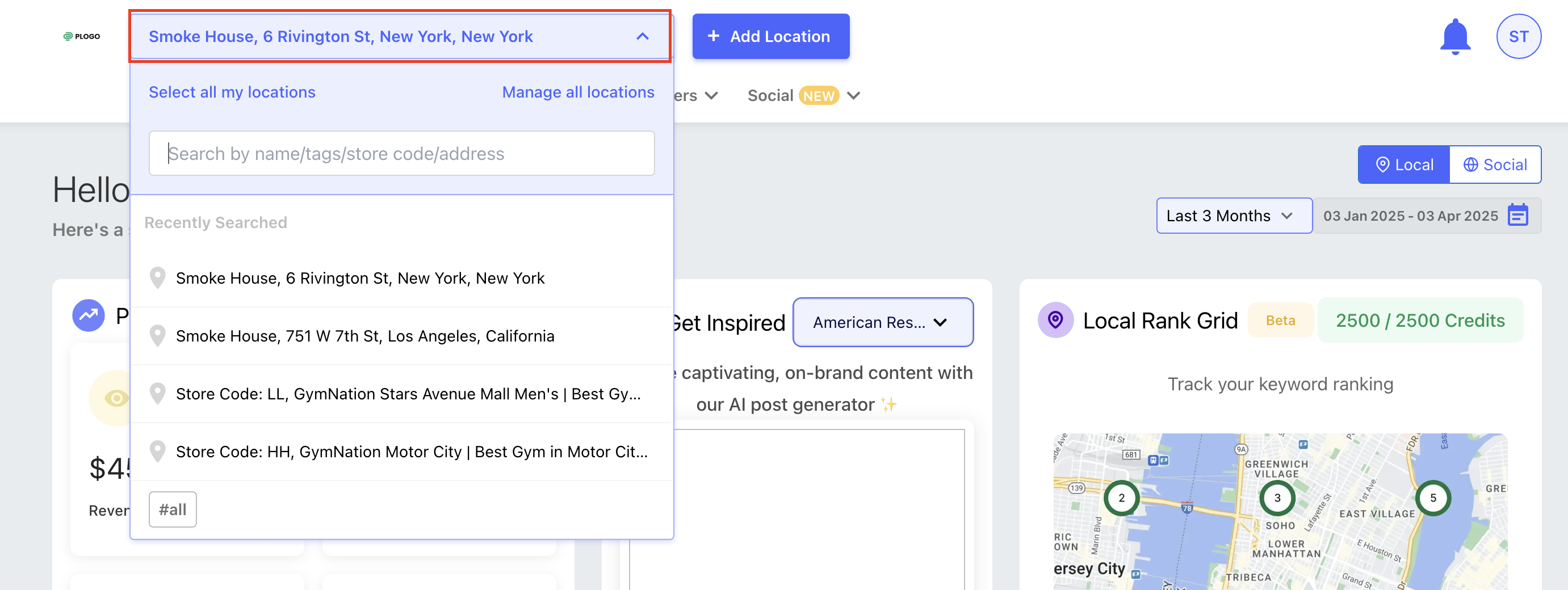Click the purple Local Rank Grid pin icon

click(x=1055, y=320)
